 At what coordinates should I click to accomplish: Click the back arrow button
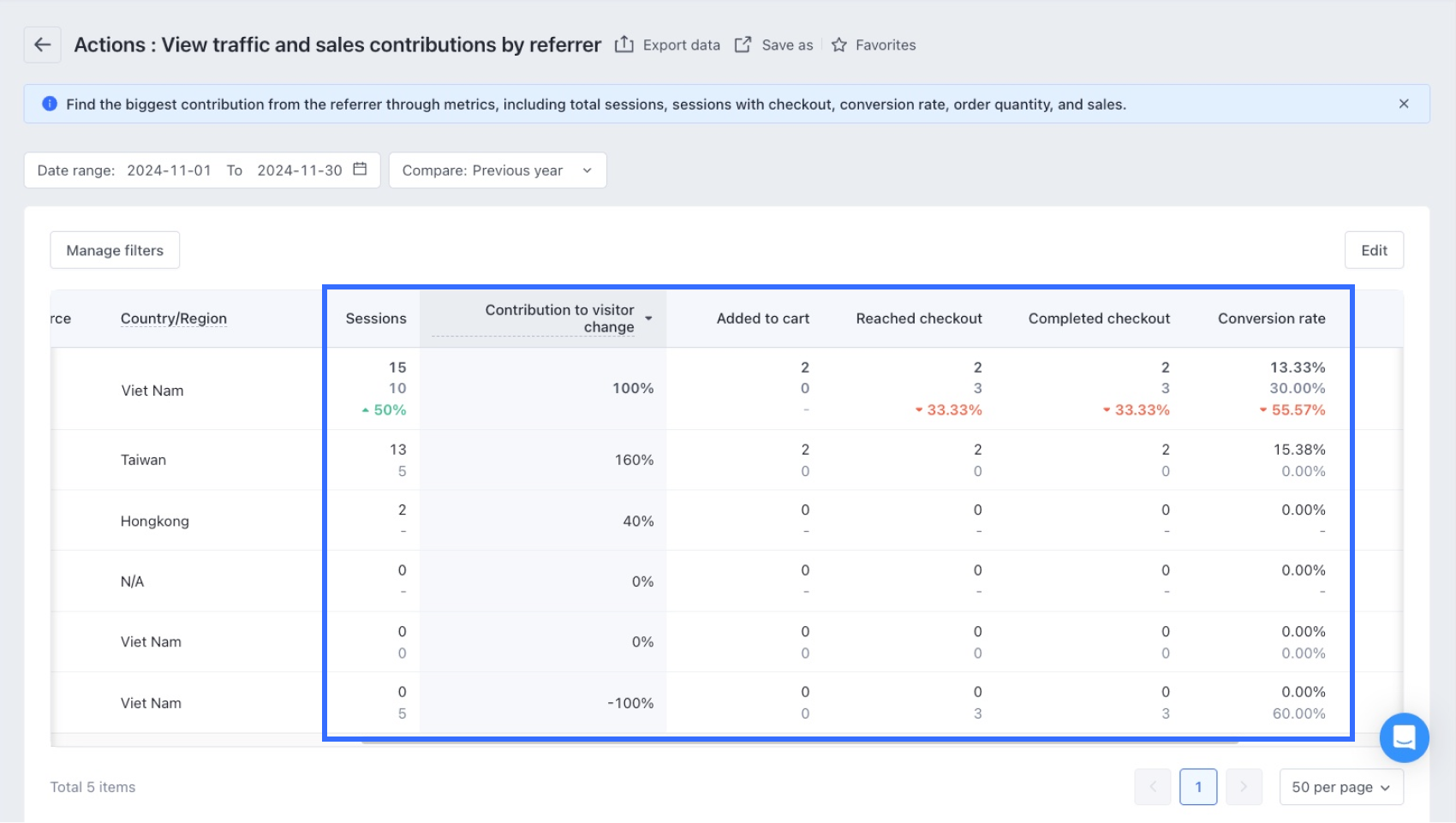tap(42, 45)
